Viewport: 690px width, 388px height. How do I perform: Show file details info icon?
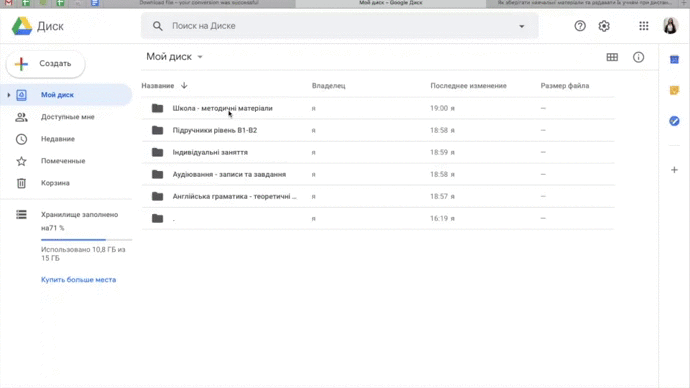coord(638,57)
